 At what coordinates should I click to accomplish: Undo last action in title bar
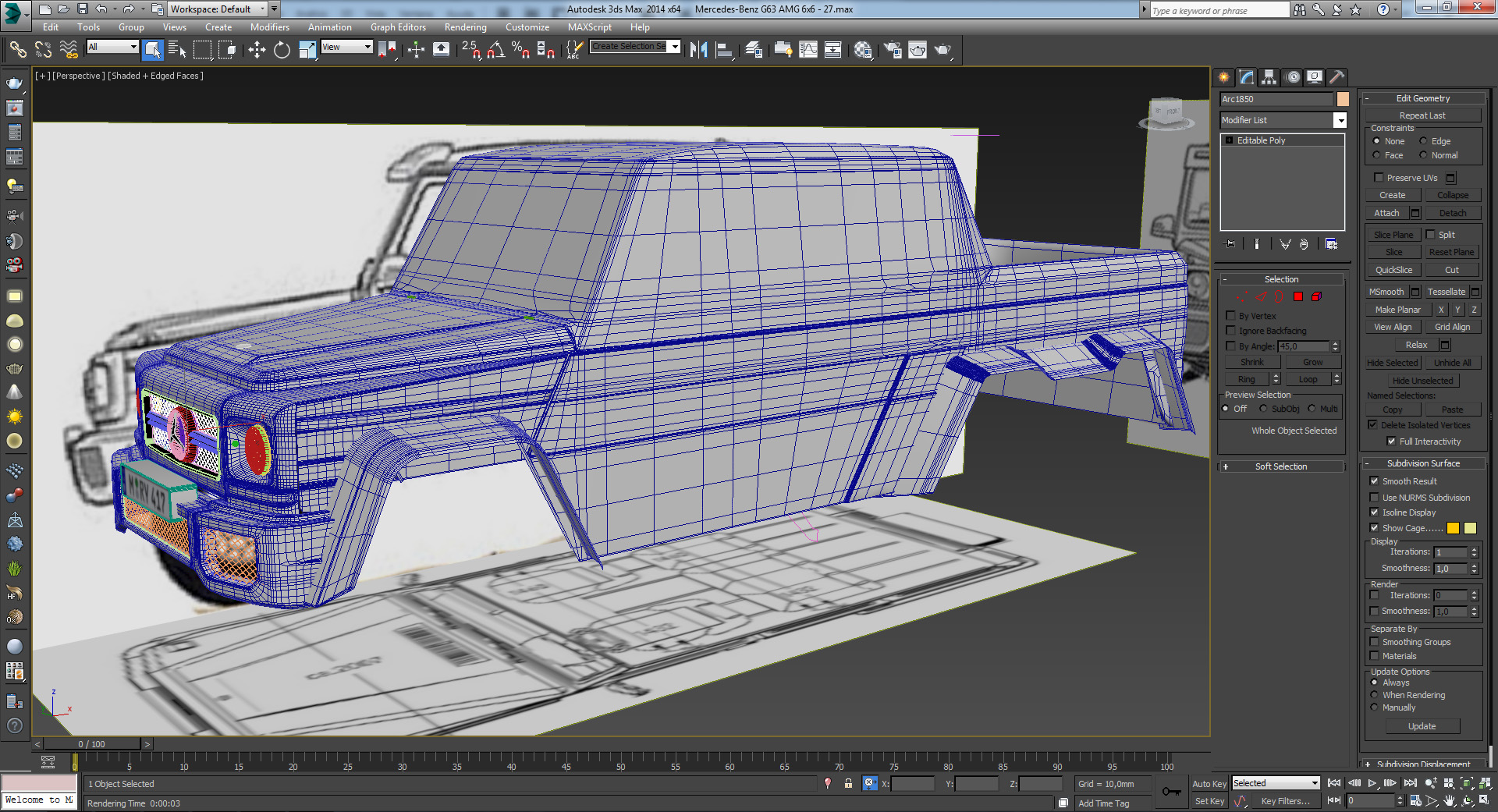tap(101, 9)
